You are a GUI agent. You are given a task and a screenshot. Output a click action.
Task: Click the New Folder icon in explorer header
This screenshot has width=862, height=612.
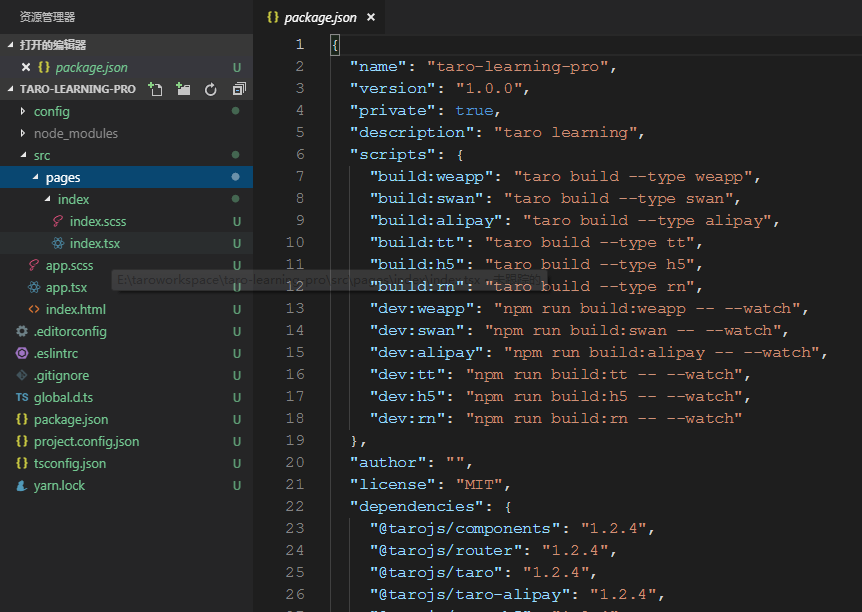pos(183,89)
